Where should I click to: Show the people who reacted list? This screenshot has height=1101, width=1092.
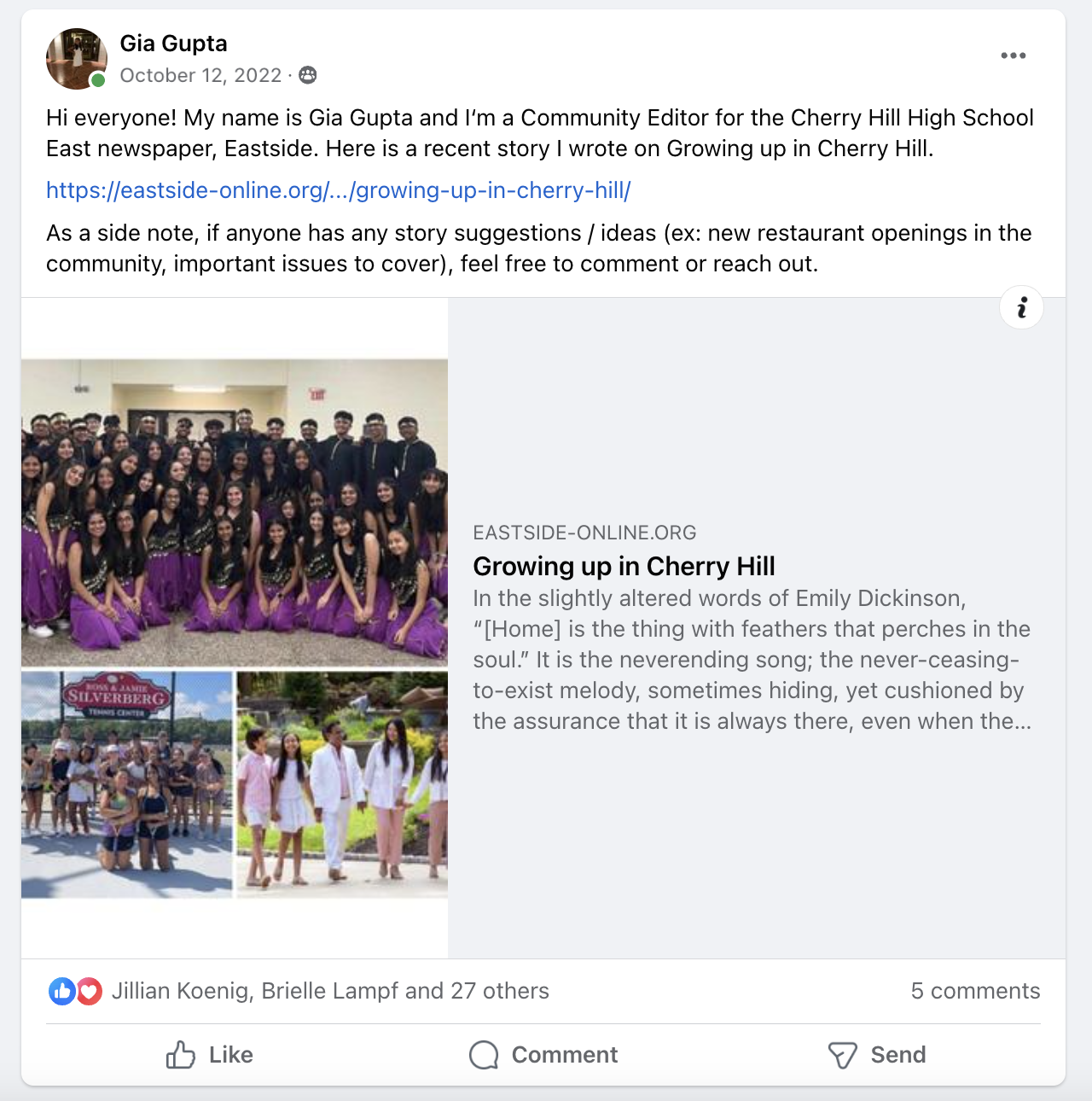pyautogui.click(x=330, y=991)
